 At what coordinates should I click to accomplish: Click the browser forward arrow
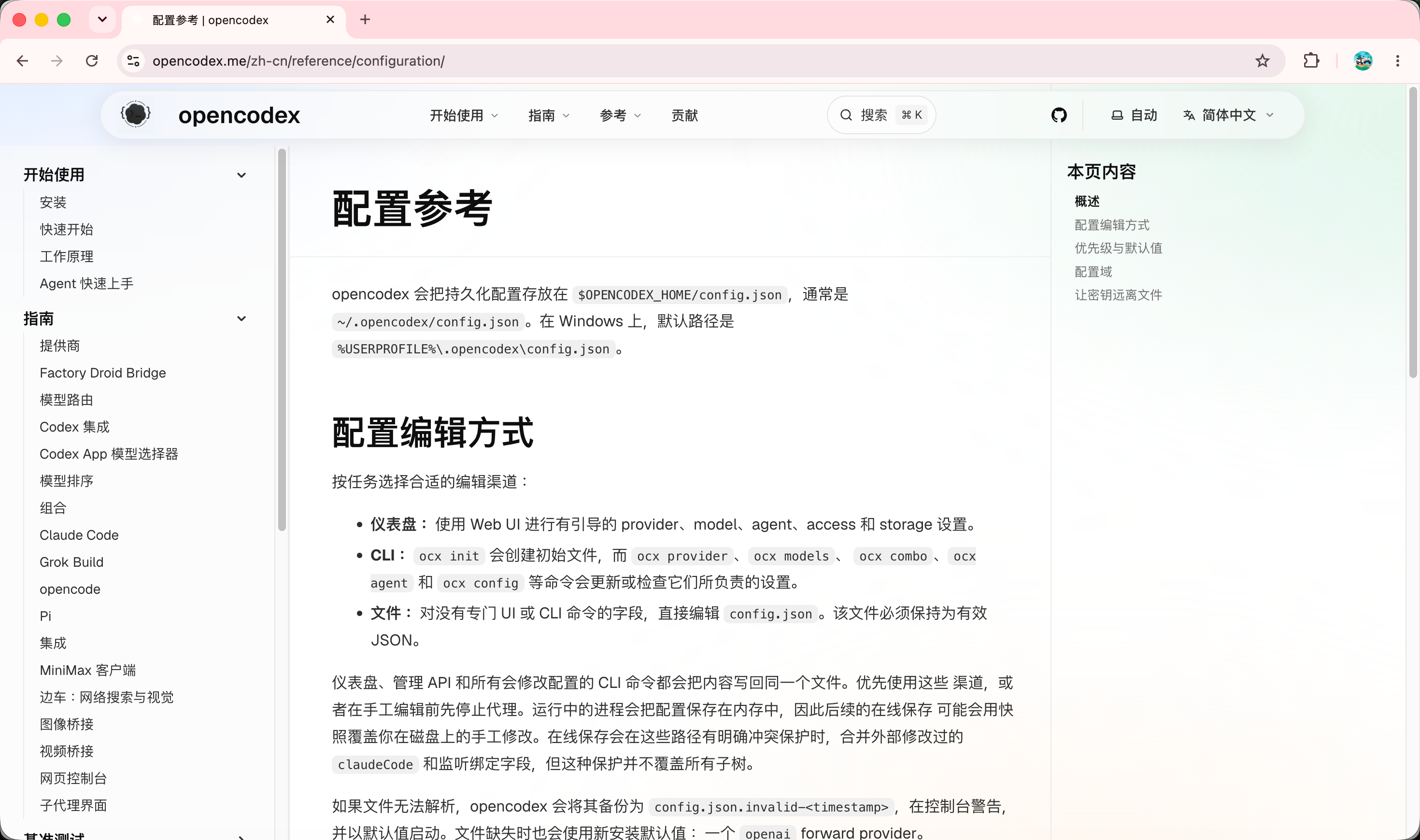[x=57, y=60]
